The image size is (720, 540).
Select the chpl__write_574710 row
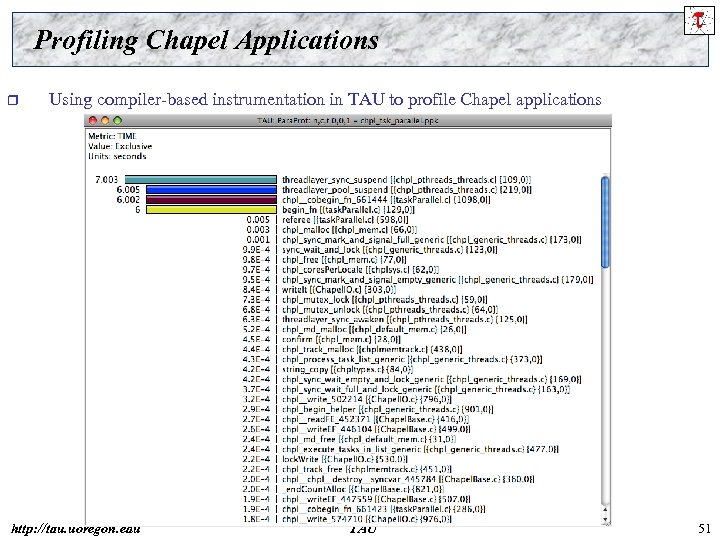366,519
